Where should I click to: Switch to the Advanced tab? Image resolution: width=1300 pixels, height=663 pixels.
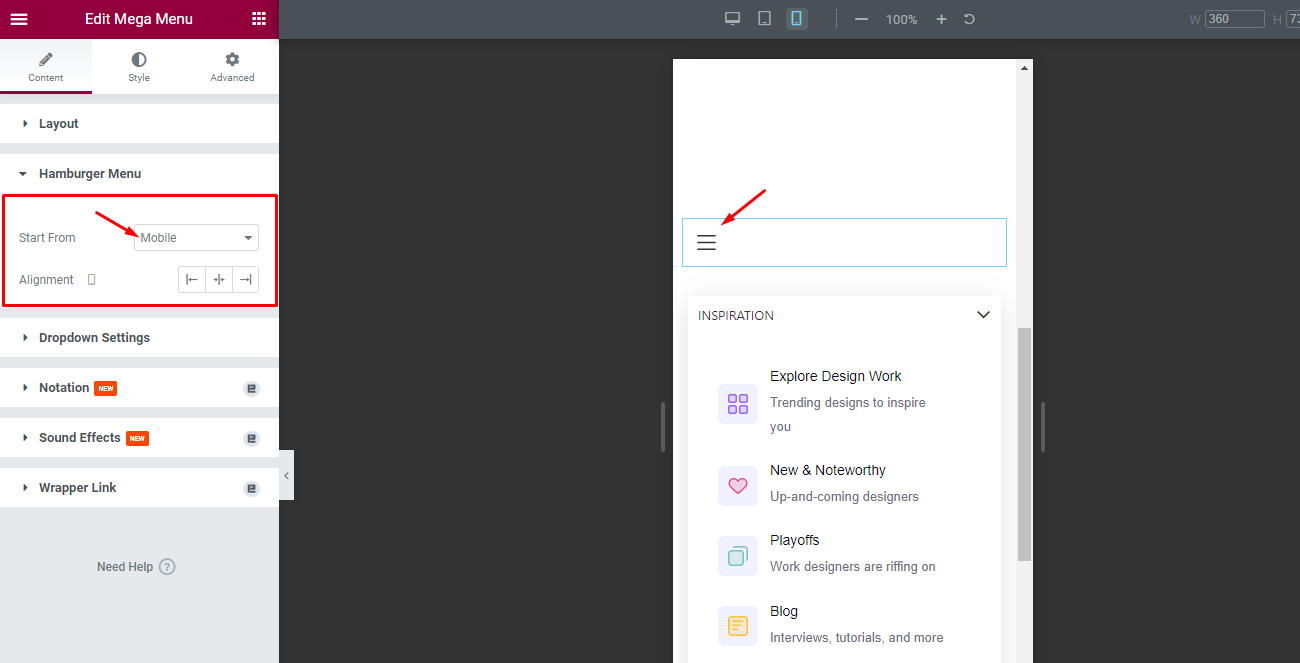tap(232, 66)
